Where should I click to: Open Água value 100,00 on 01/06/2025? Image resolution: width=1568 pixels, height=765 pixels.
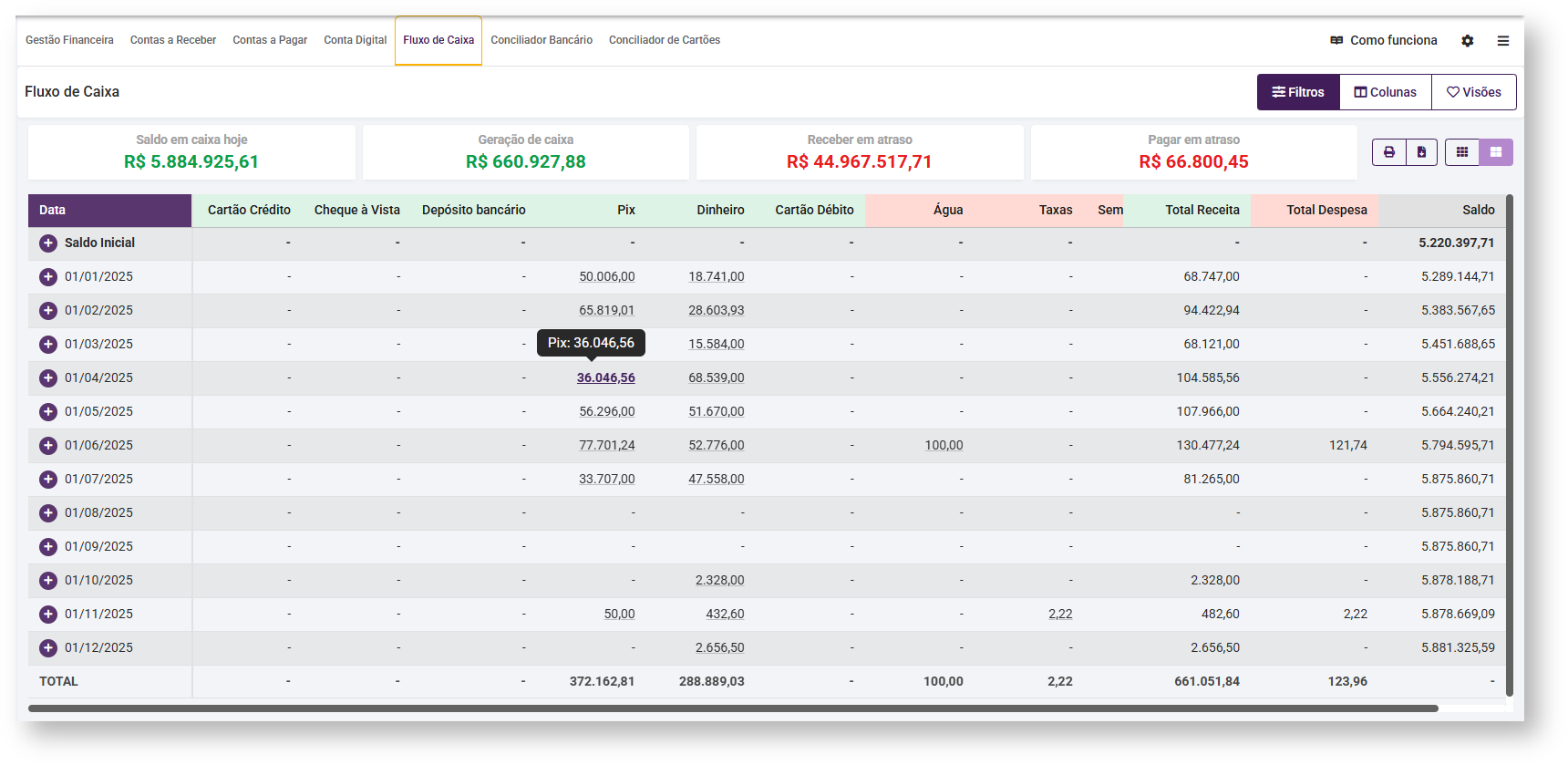(x=944, y=445)
